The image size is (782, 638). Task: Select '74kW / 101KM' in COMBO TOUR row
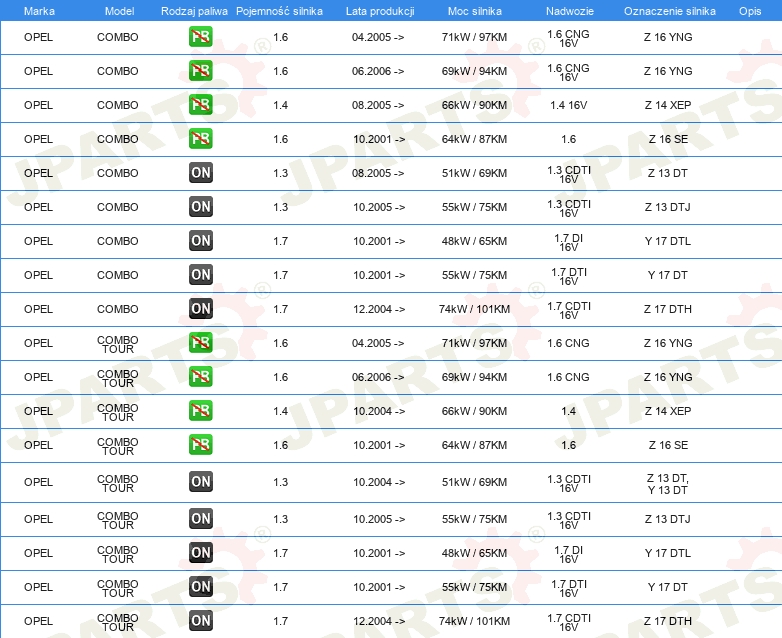tap(474, 621)
